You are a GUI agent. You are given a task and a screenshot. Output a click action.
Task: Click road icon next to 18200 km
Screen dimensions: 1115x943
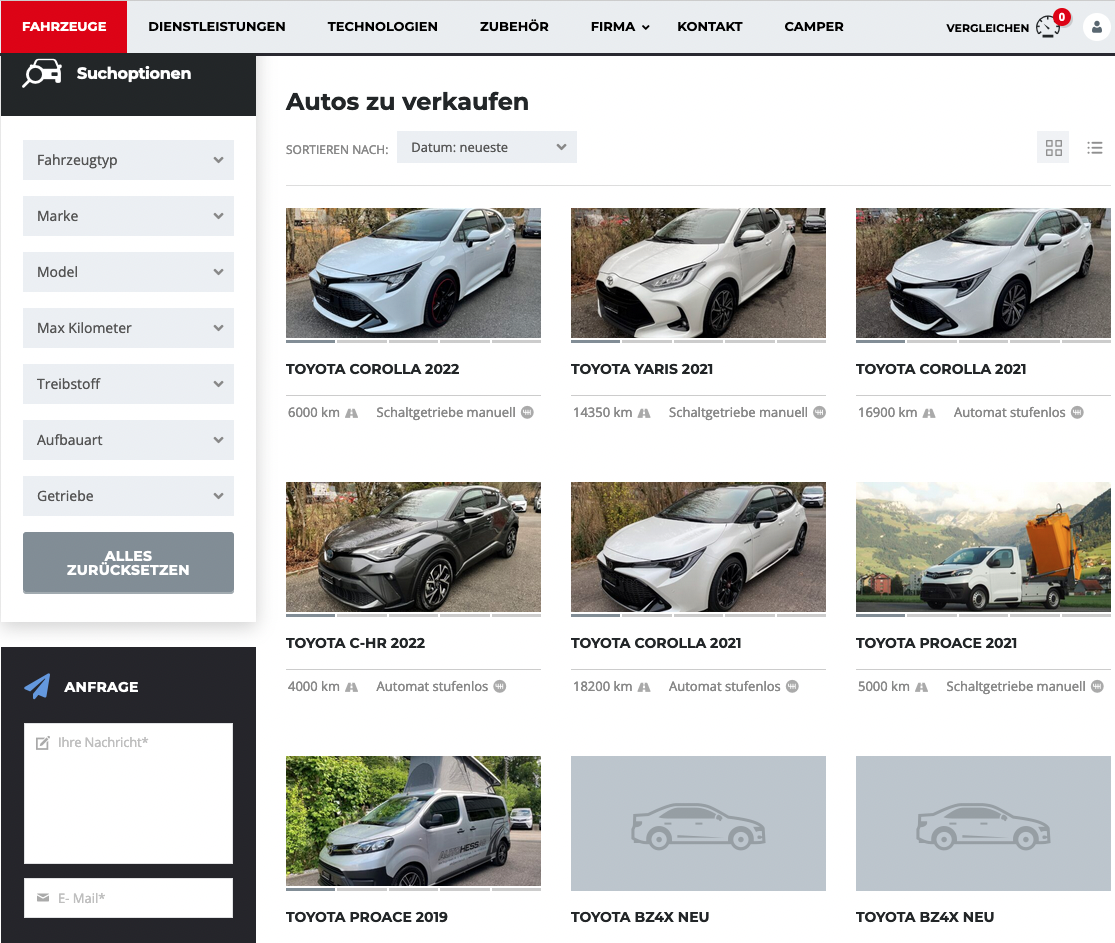click(644, 687)
